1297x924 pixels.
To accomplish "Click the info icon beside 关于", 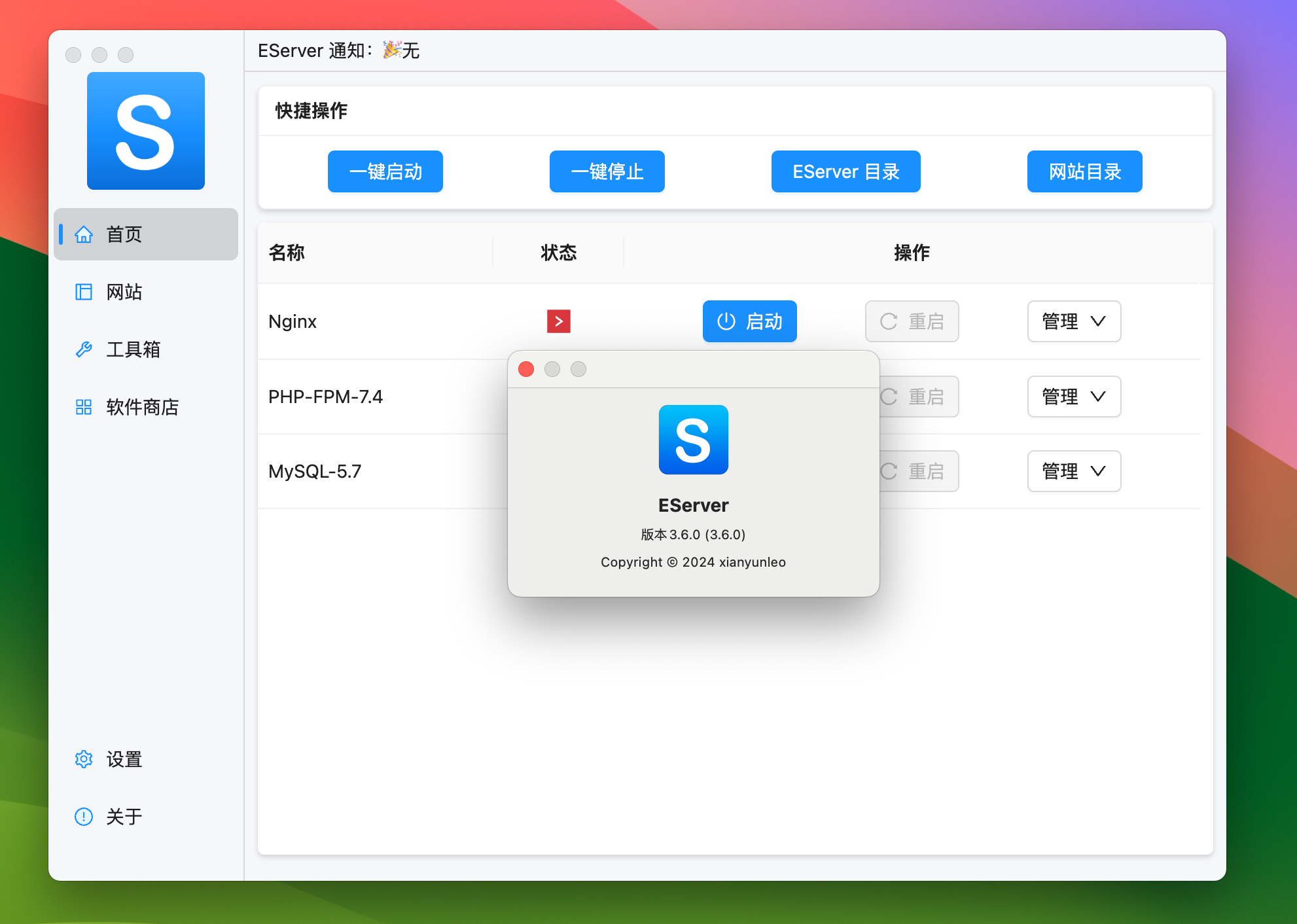I will click(x=84, y=817).
